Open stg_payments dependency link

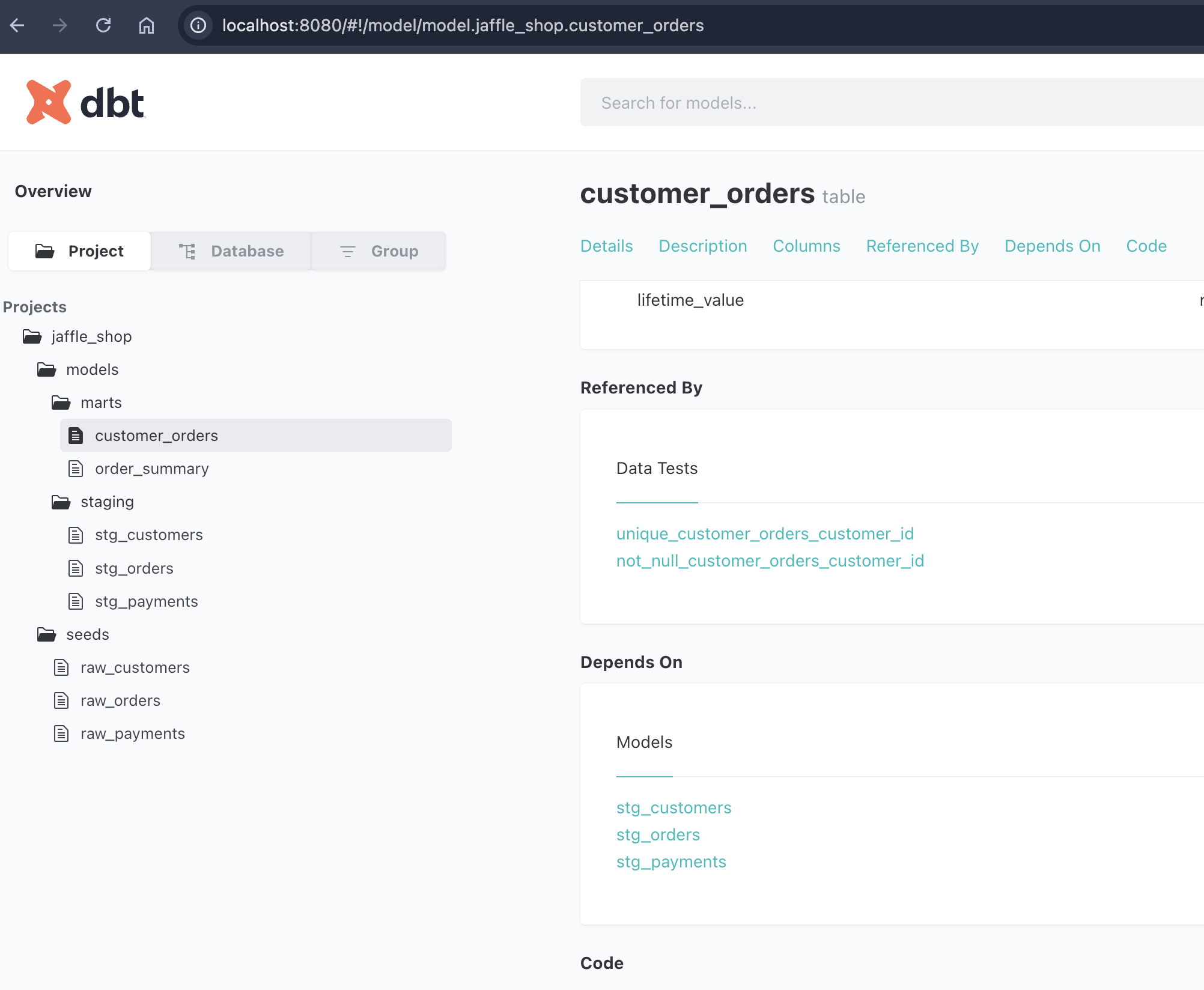[671, 861]
